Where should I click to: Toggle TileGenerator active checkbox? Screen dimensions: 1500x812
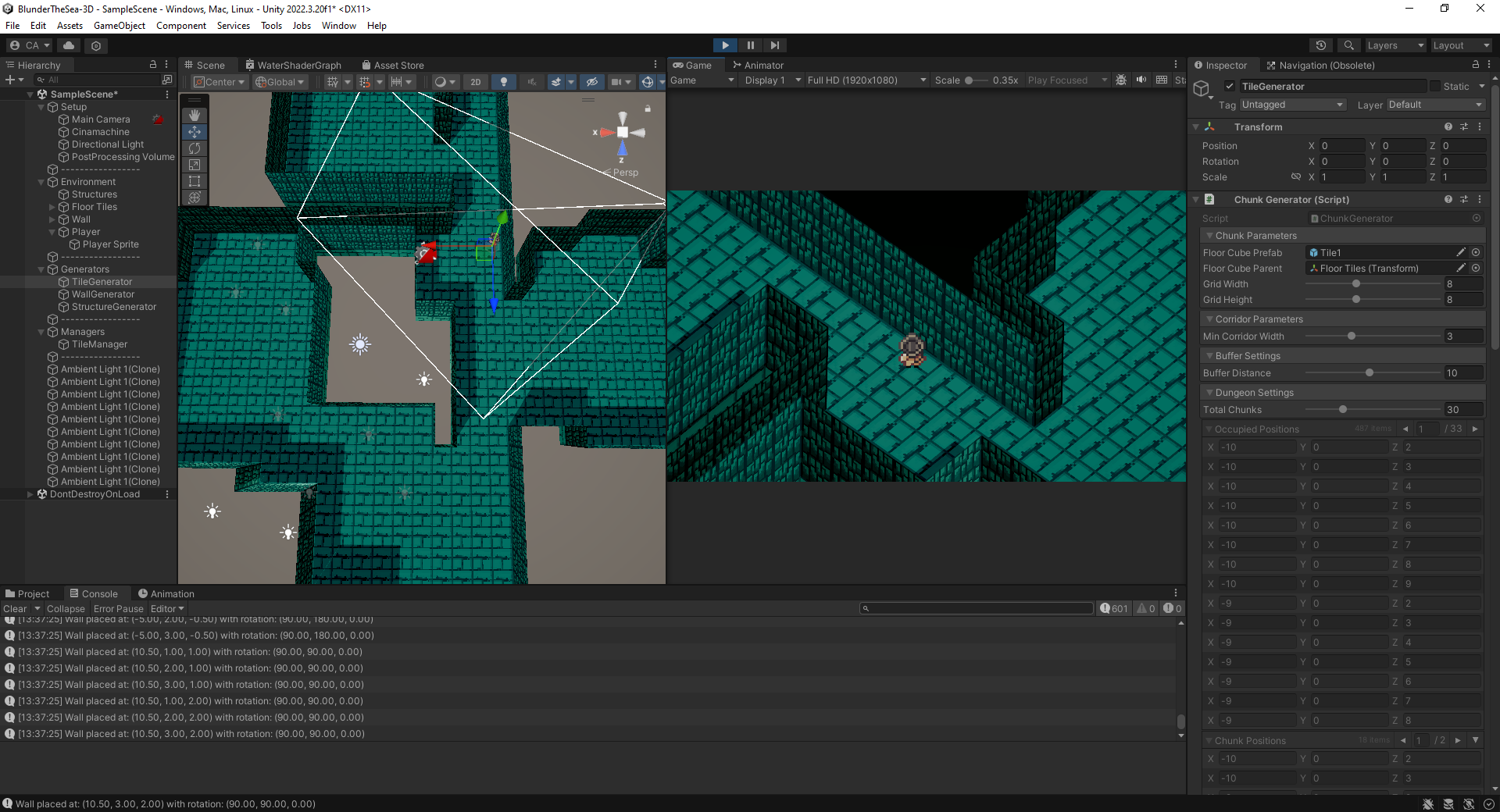[1230, 87]
